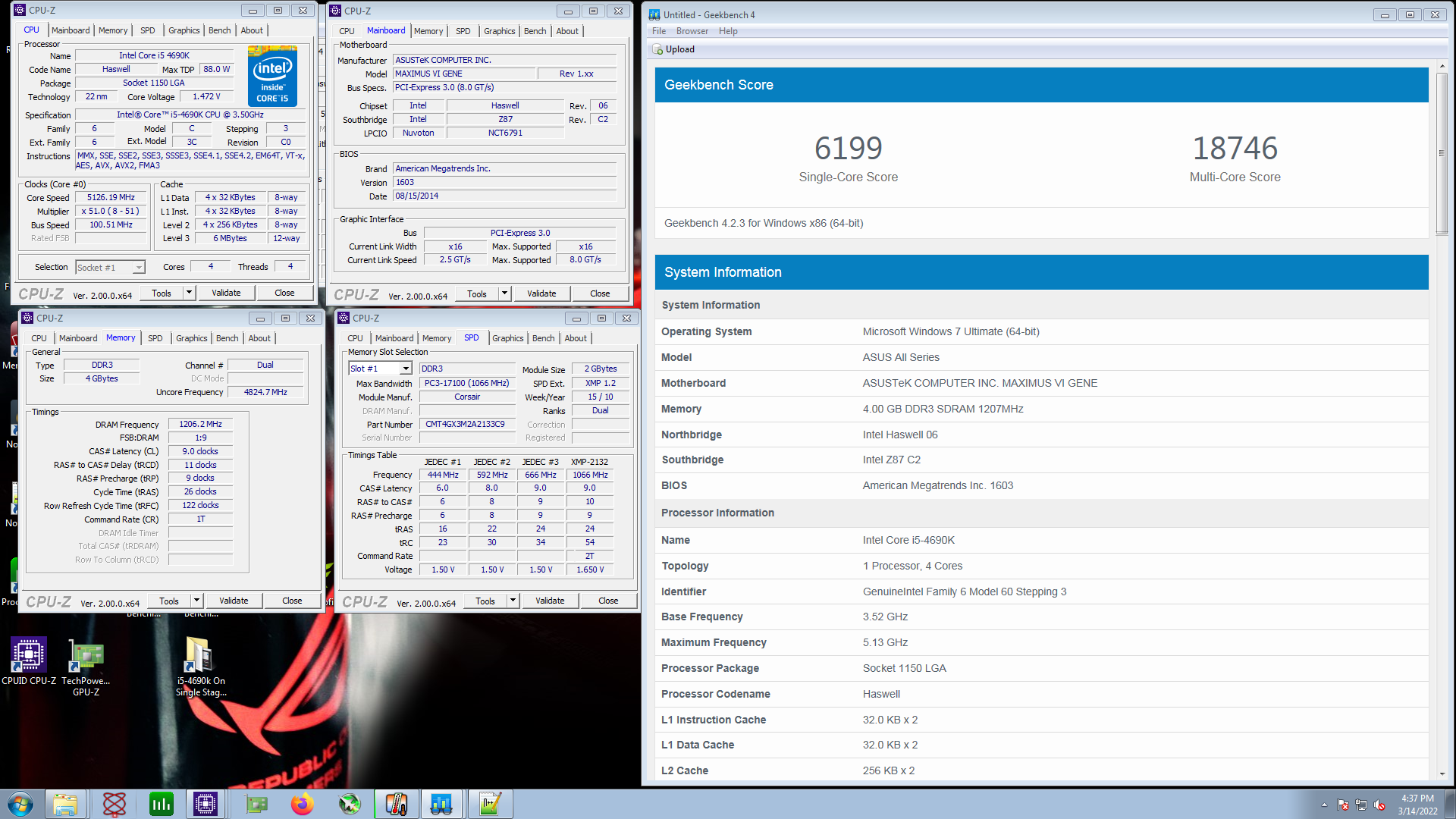1456x819 pixels.
Task: Click the BIOS Version value 1603
Action: click(x=504, y=183)
